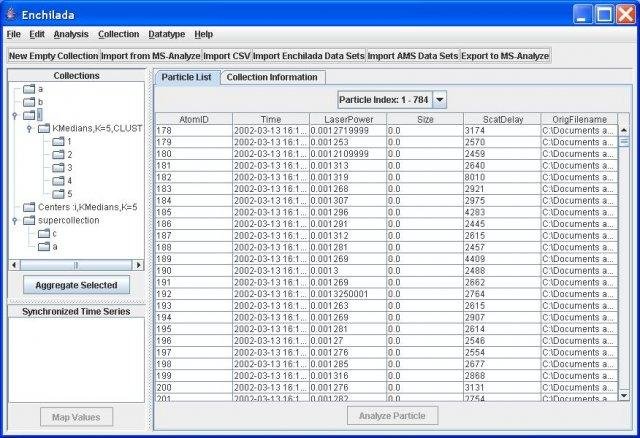The width and height of the screenshot is (640, 438).
Task: Click the ScatDelay column header
Action: click(x=502, y=119)
